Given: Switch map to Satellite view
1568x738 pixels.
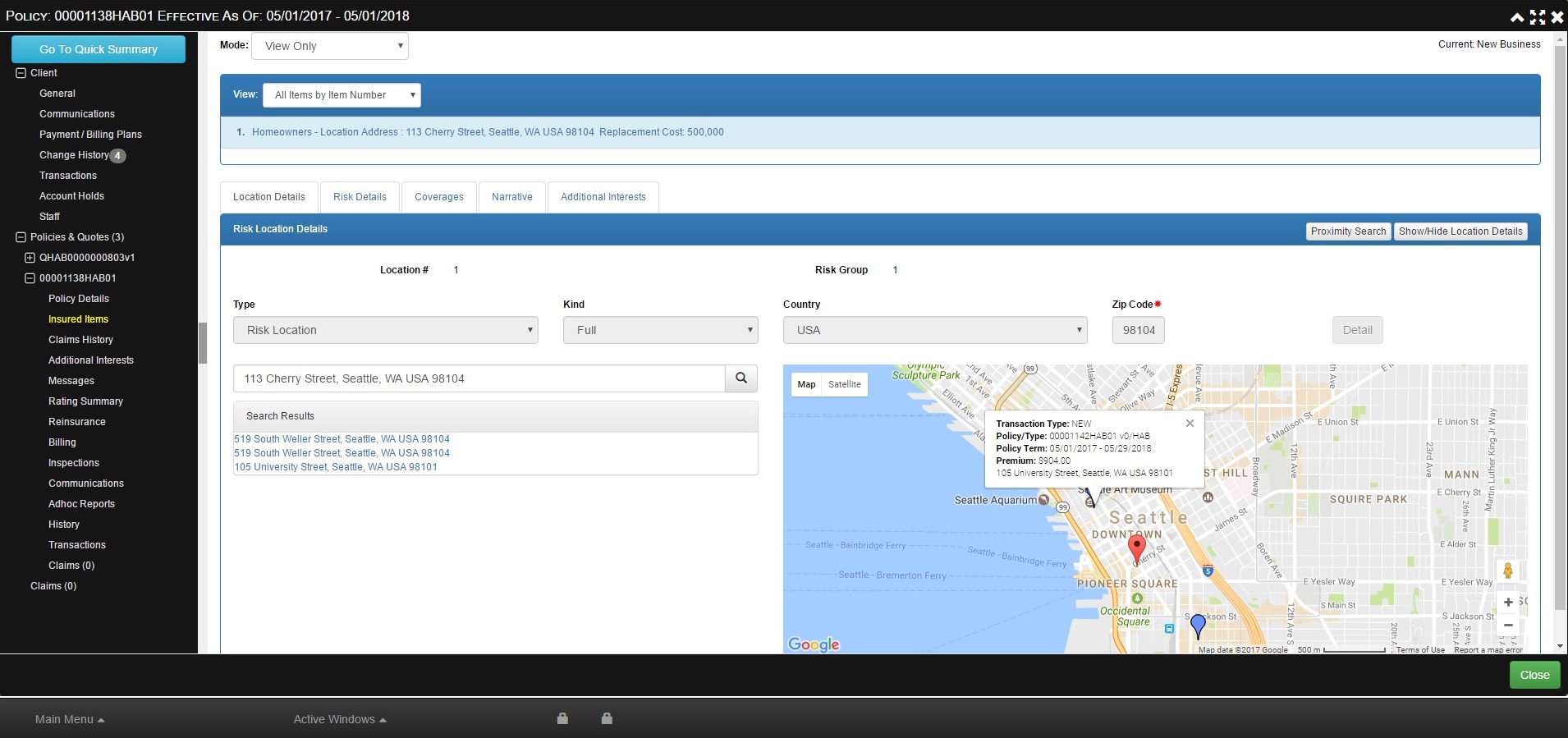Looking at the screenshot, I should 844,384.
